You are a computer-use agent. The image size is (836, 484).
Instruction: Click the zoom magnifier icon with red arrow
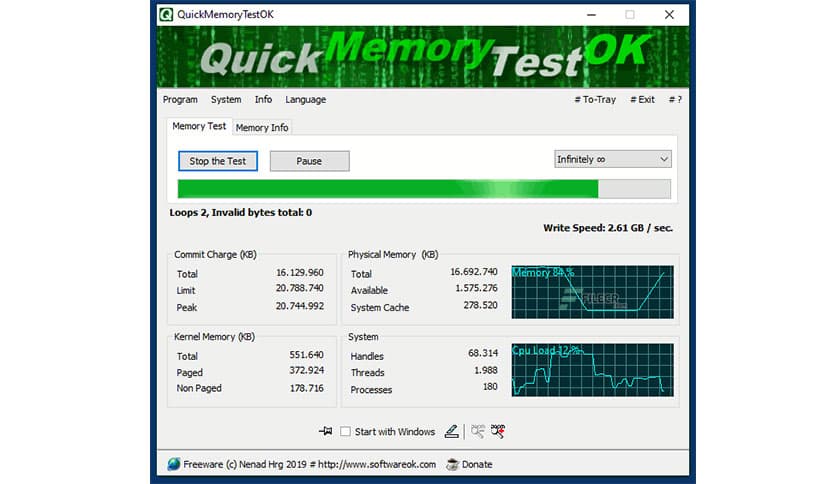point(498,431)
